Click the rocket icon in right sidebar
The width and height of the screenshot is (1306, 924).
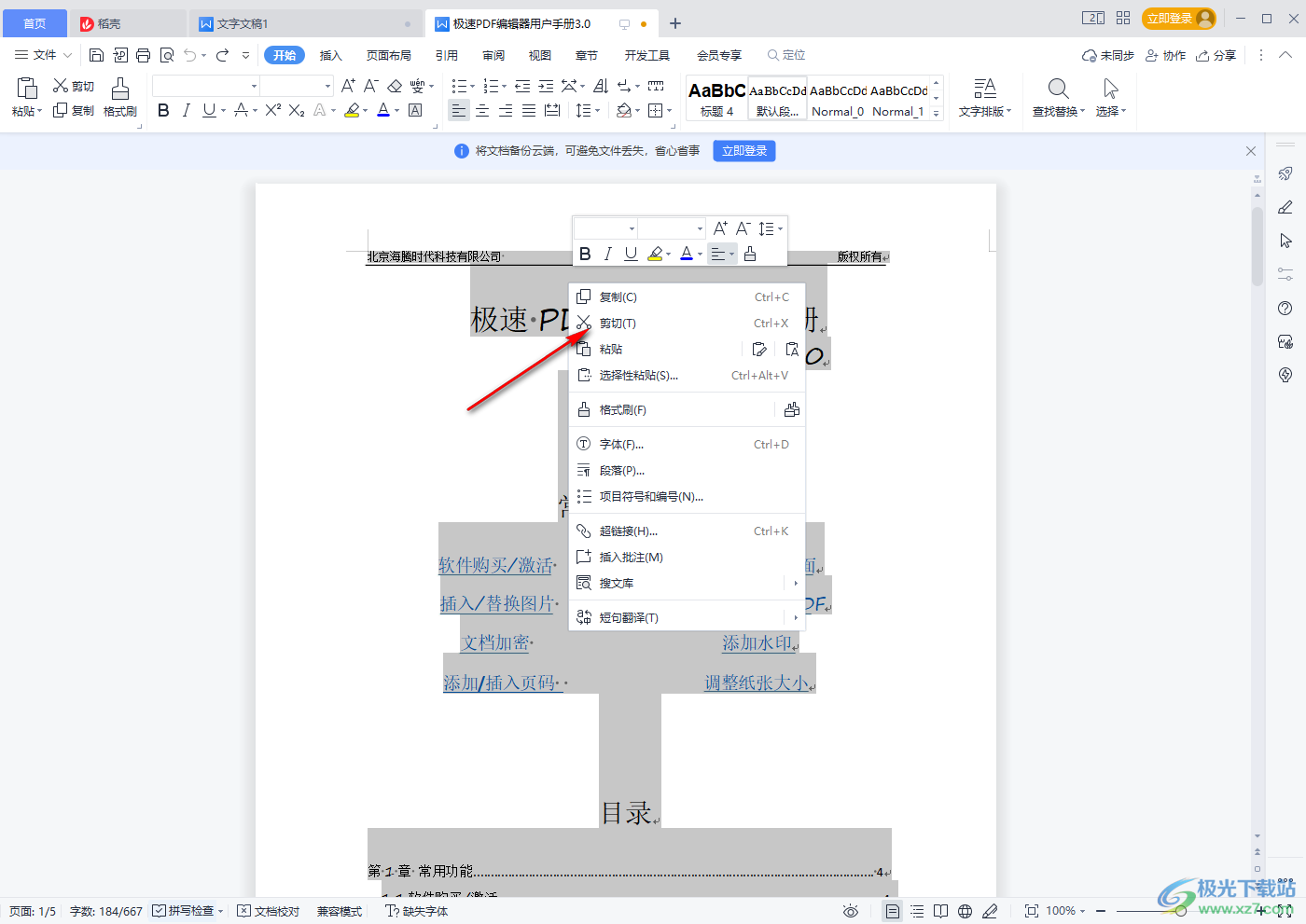pos(1285,174)
